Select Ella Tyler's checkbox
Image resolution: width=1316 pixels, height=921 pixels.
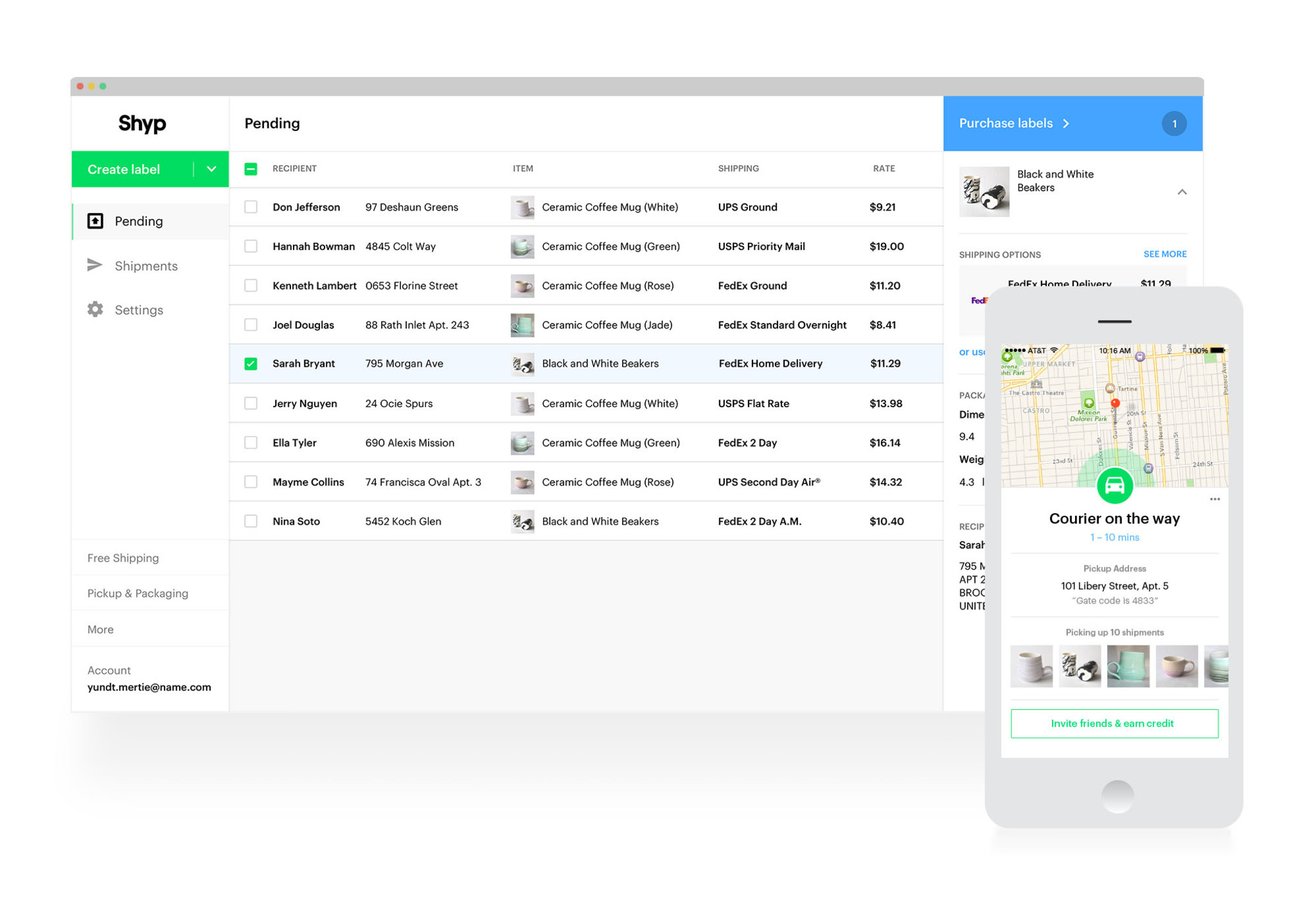tap(251, 443)
